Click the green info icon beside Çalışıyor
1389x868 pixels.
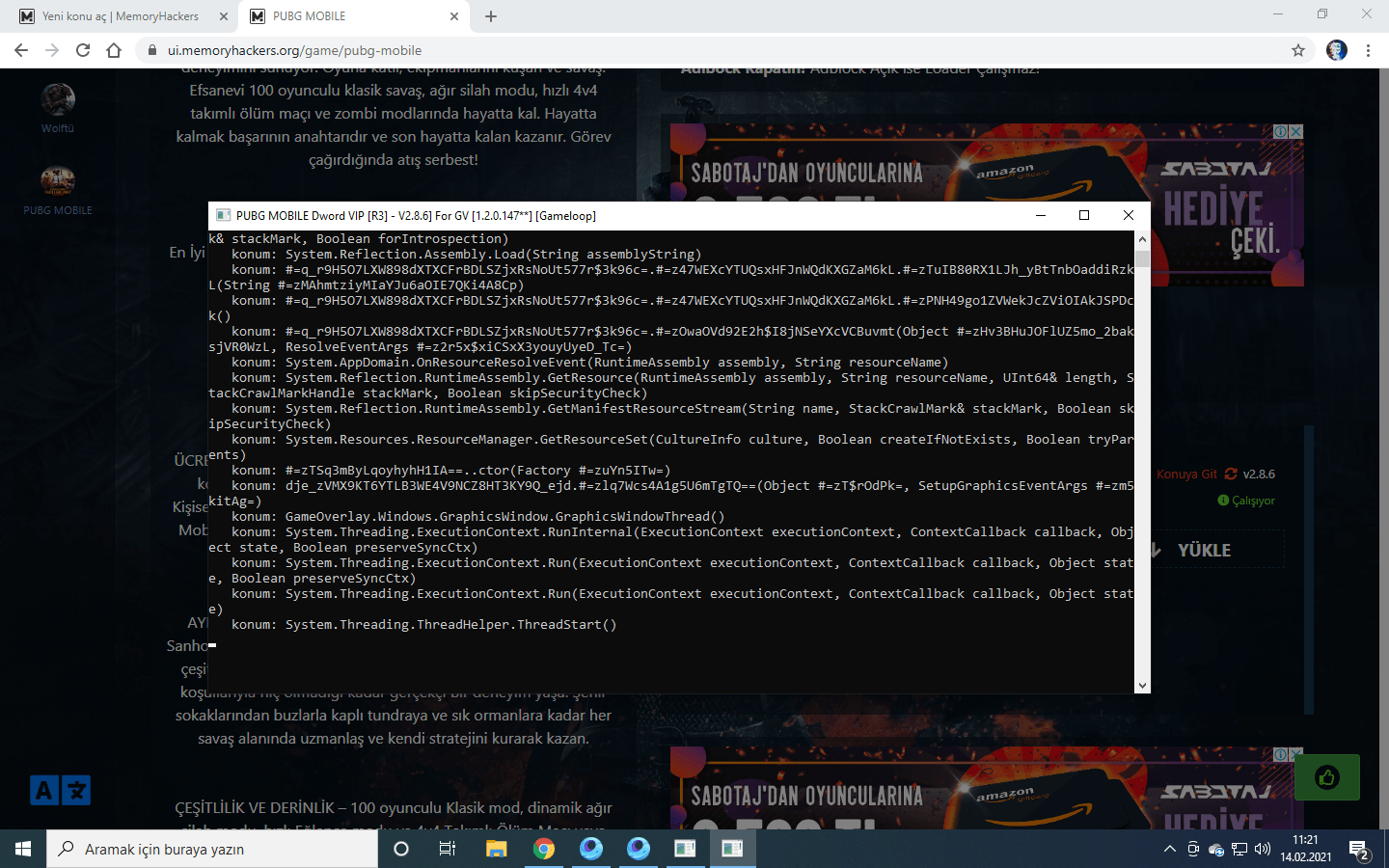(1223, 501)
